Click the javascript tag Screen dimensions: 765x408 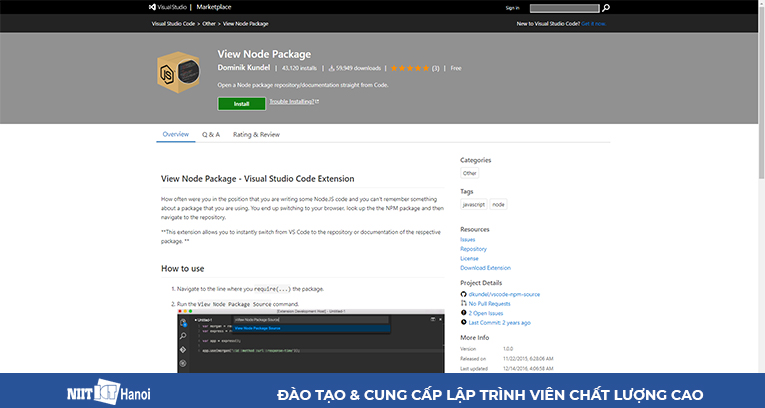coord(474,204)
